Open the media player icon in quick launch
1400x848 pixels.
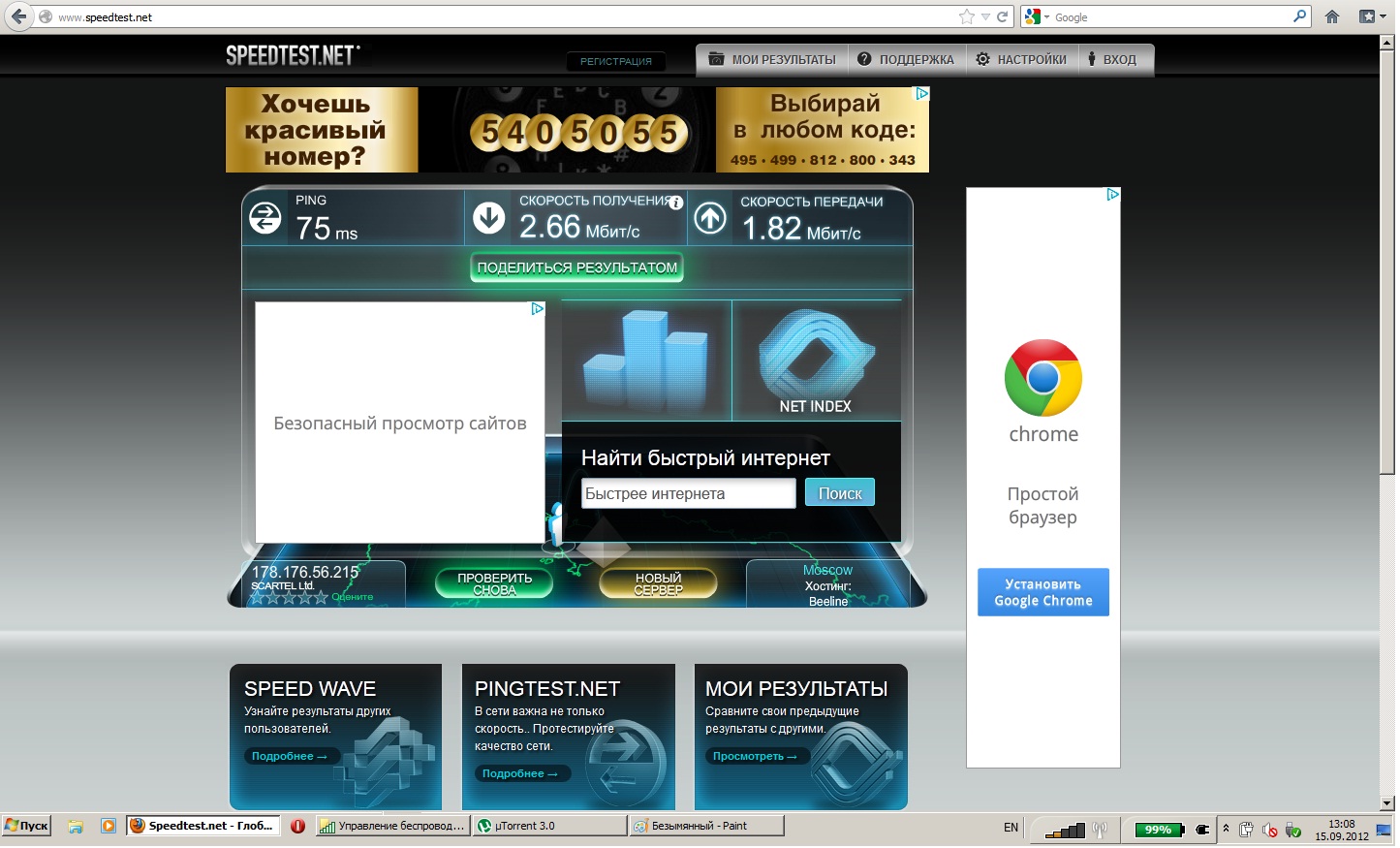pyautogui.click(x=109, y=827)
